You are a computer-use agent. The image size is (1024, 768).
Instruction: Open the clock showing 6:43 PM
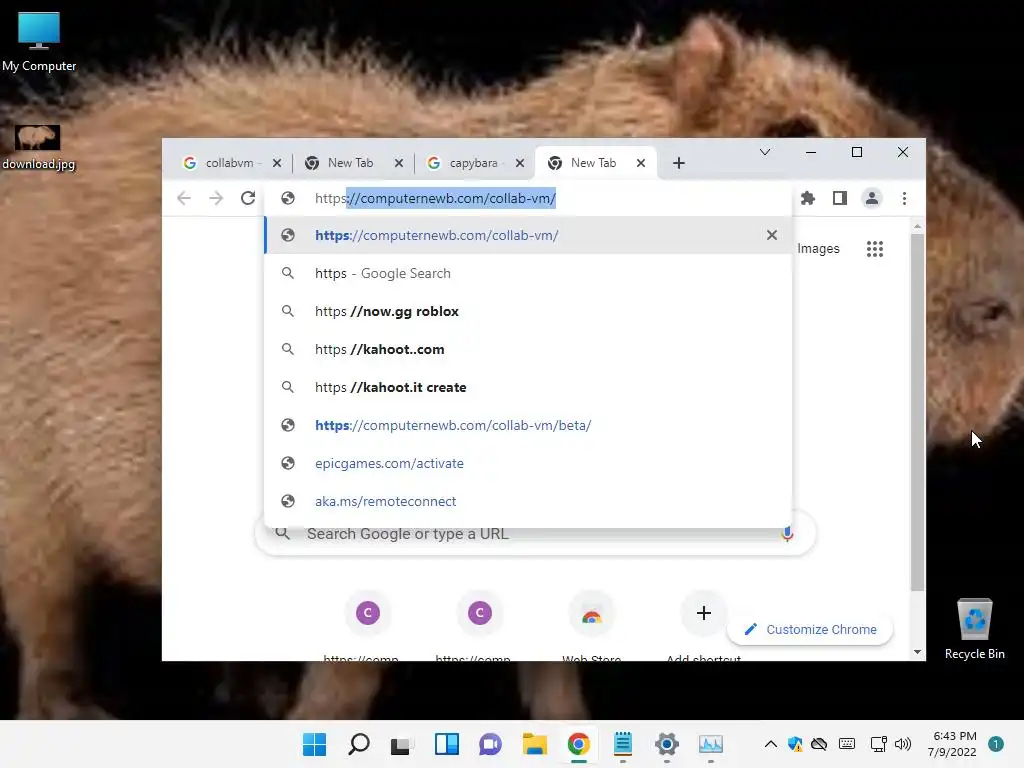(952, 744)
